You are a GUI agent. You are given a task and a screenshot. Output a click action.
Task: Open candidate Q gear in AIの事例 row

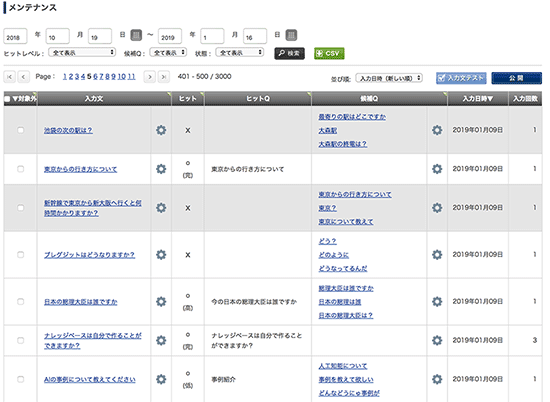[x=437, y=379]
